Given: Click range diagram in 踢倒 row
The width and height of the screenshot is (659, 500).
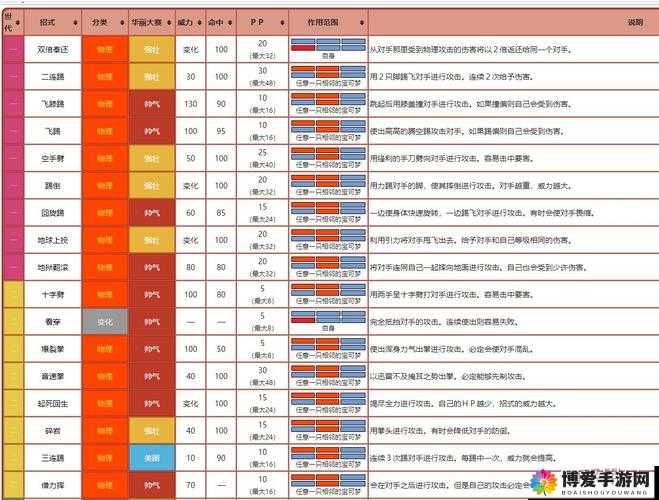Looking at the screenshot, I should click(x=328, y=181).
